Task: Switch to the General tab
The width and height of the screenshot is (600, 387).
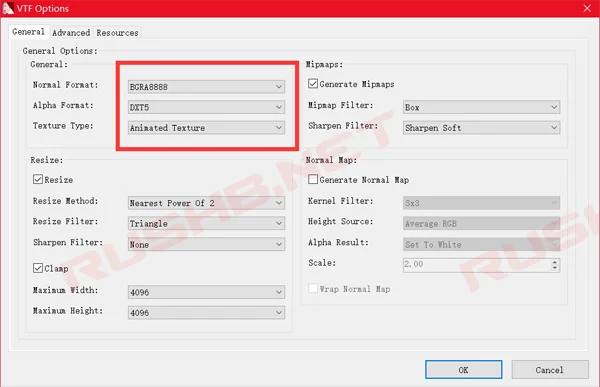Action: [x=28, y=32]
